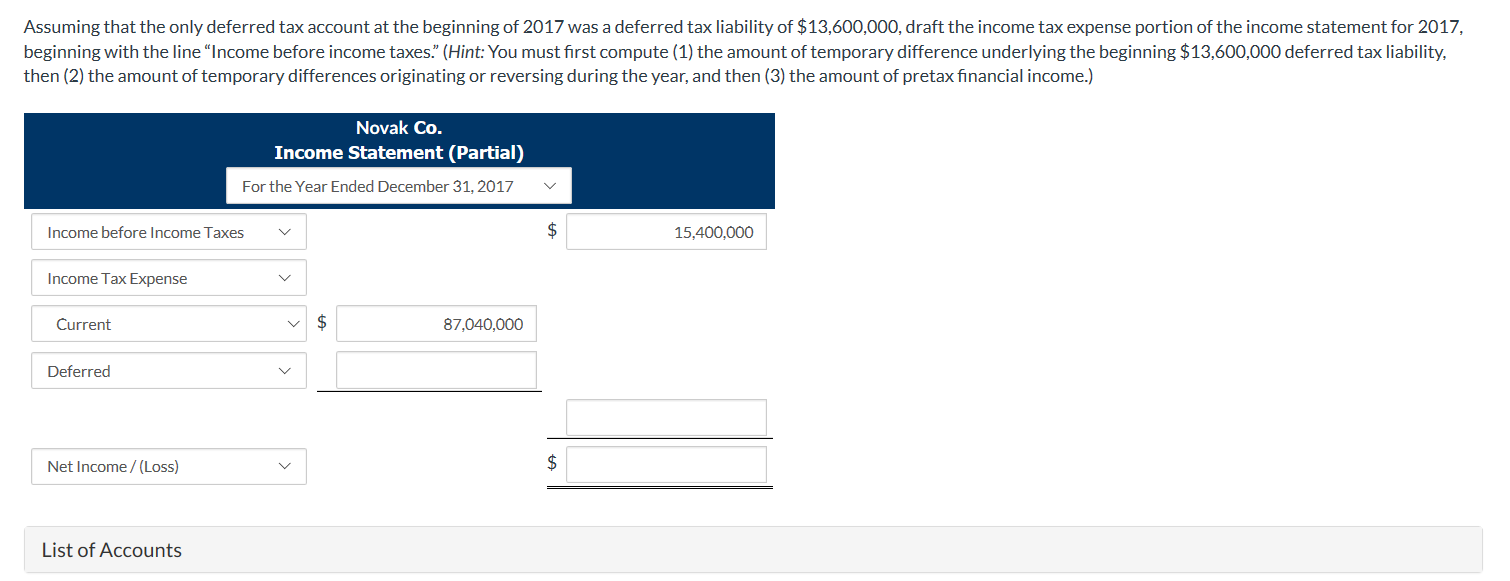1510x581 pixels.
Task: Open the 'Deferred' line item dropdown
Action: click(168, 370)
